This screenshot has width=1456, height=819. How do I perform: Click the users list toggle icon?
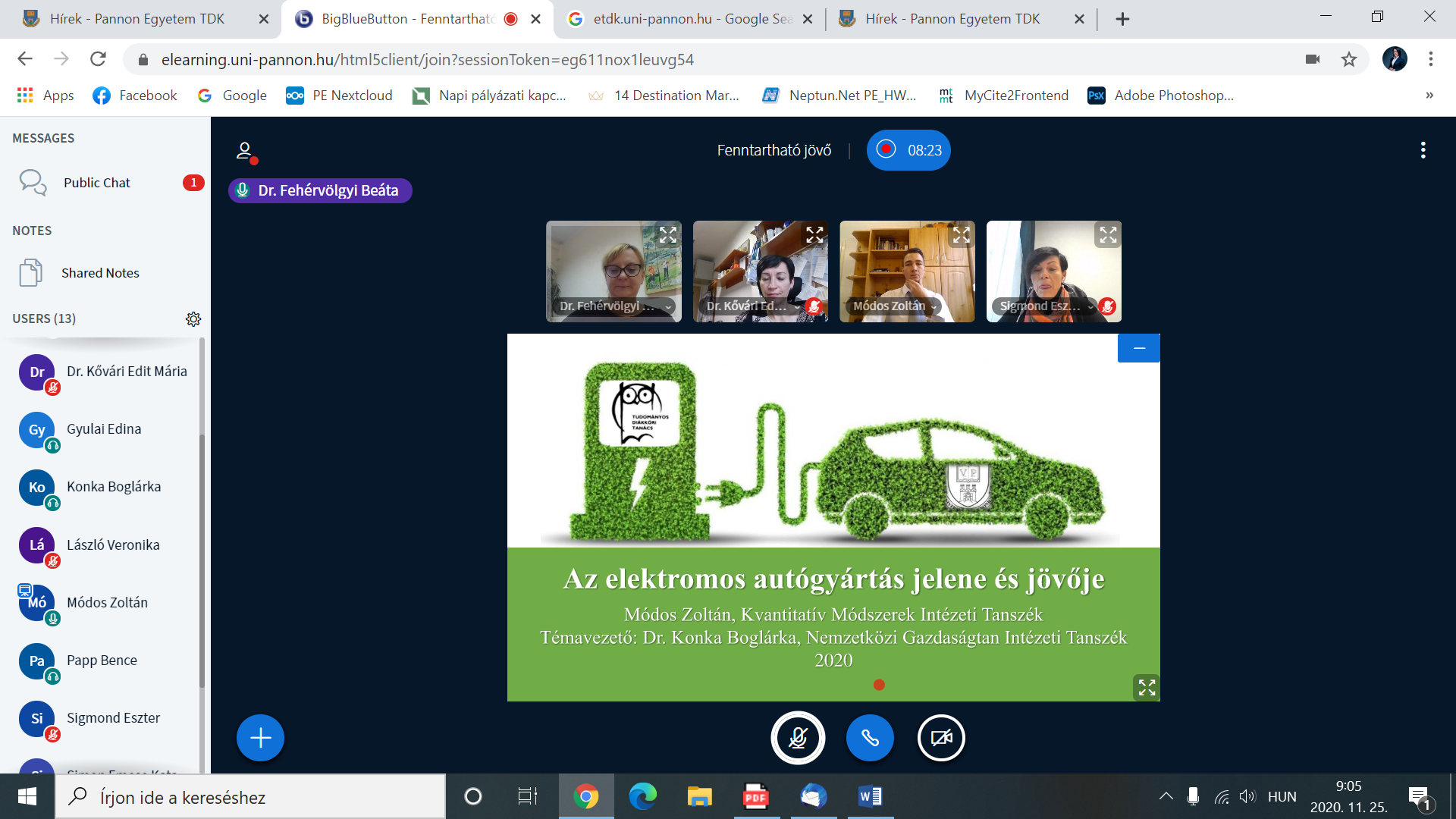point(244,151)
